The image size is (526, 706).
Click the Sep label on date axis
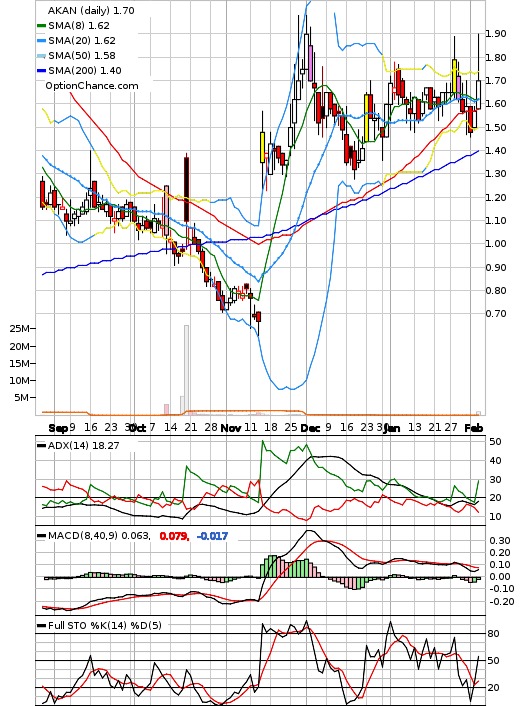point(58,428)
